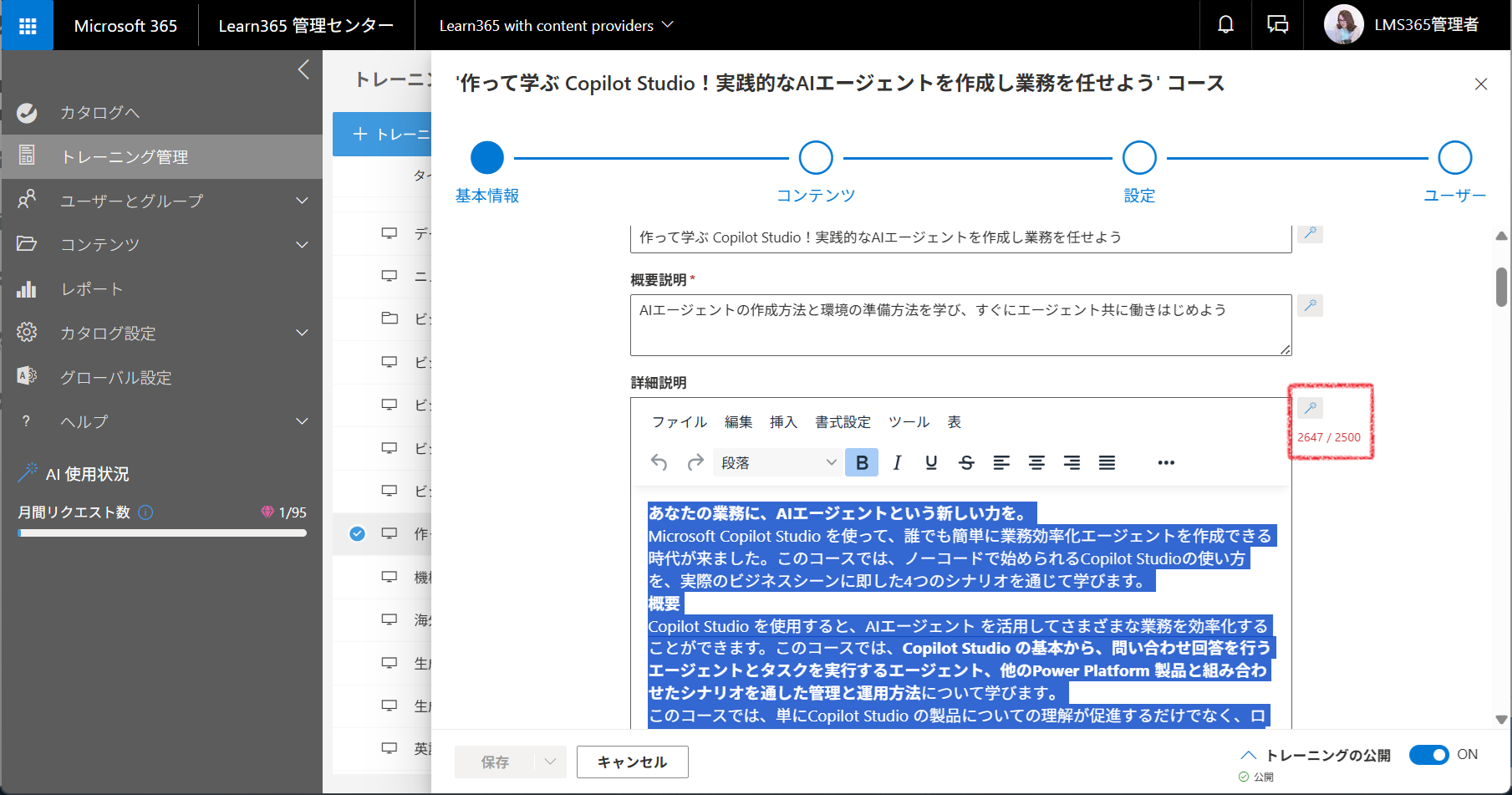Undo the last edit in the editor
The width and height of the screenshot is (1512, 795).
click(659, 462)
